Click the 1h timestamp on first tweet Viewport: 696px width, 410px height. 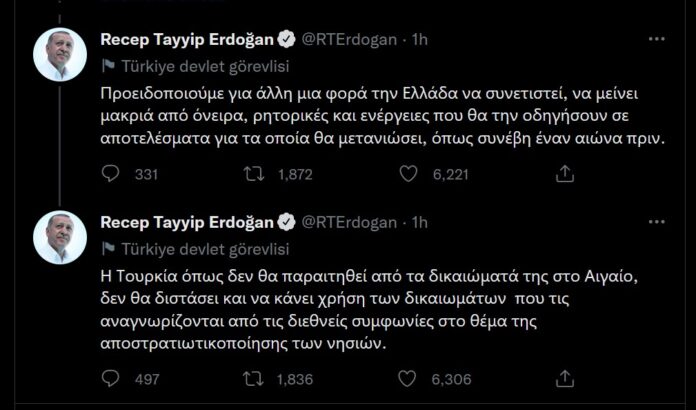point(420,39)
